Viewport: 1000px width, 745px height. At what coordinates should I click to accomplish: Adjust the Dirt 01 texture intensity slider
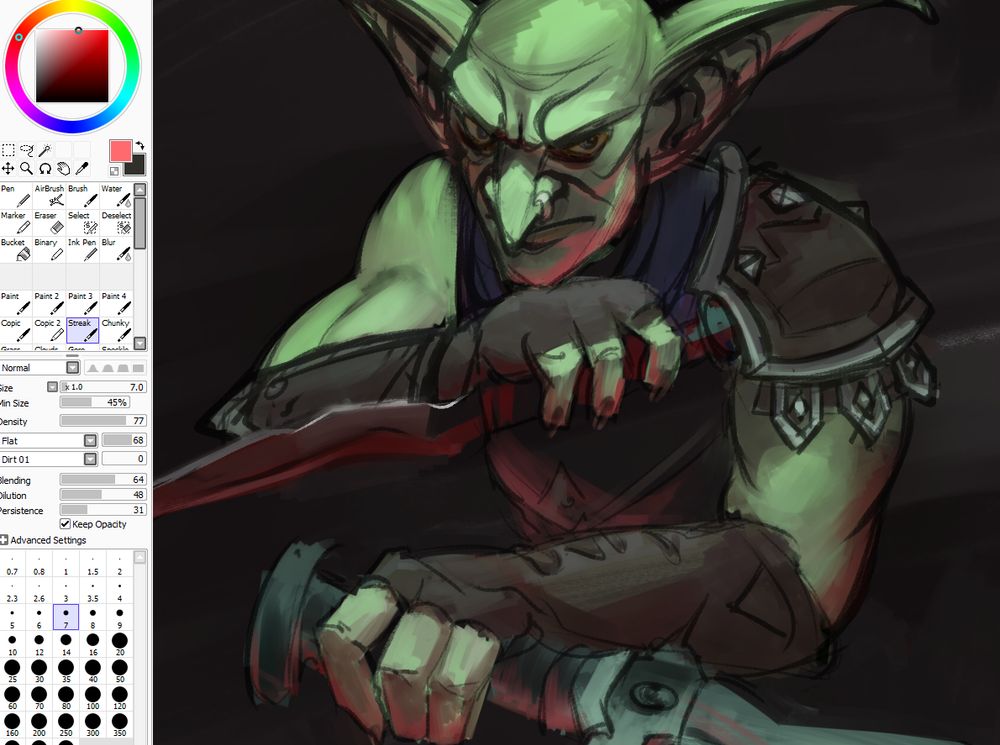tap(124, 459)
